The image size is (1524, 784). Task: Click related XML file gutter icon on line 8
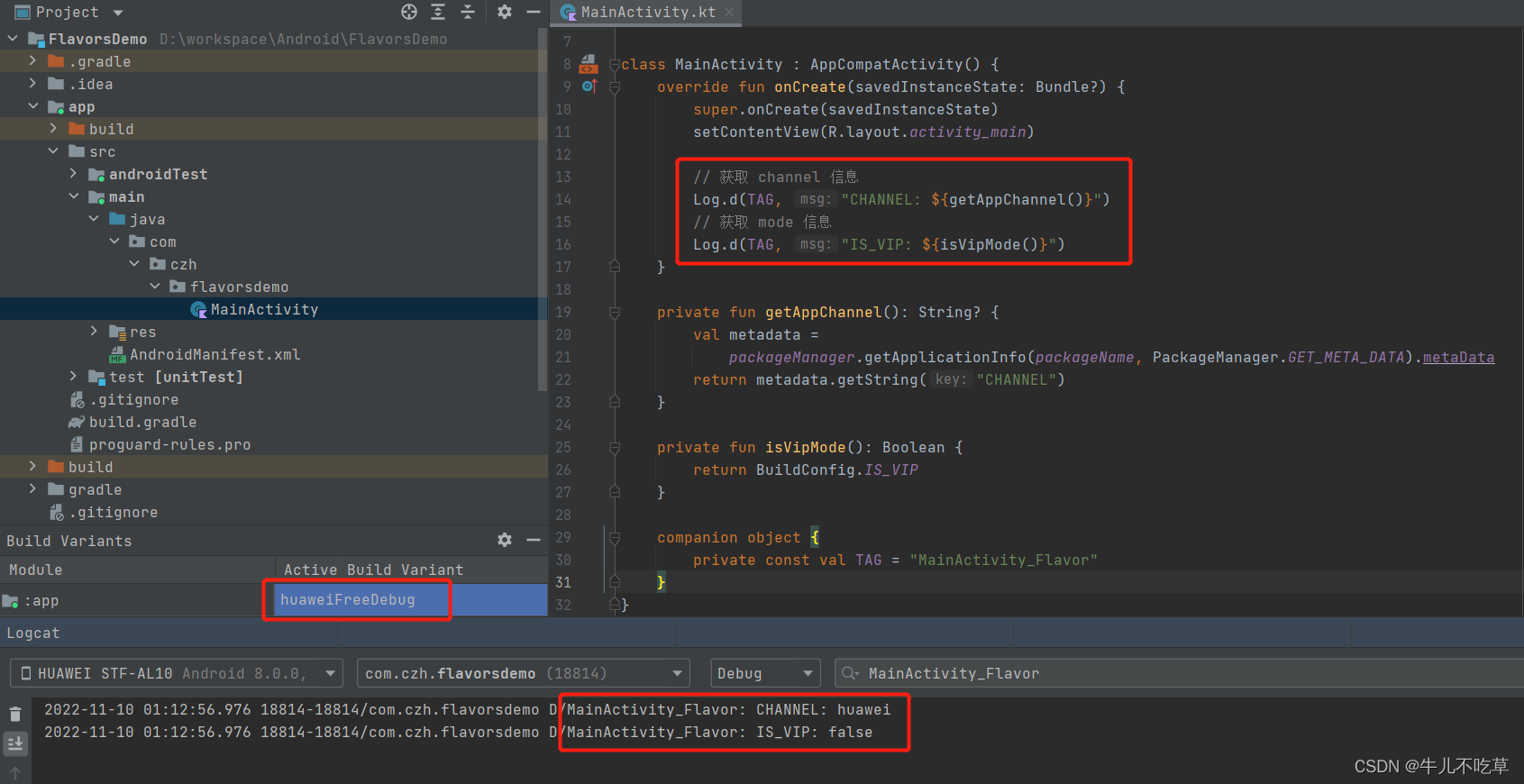589,63
